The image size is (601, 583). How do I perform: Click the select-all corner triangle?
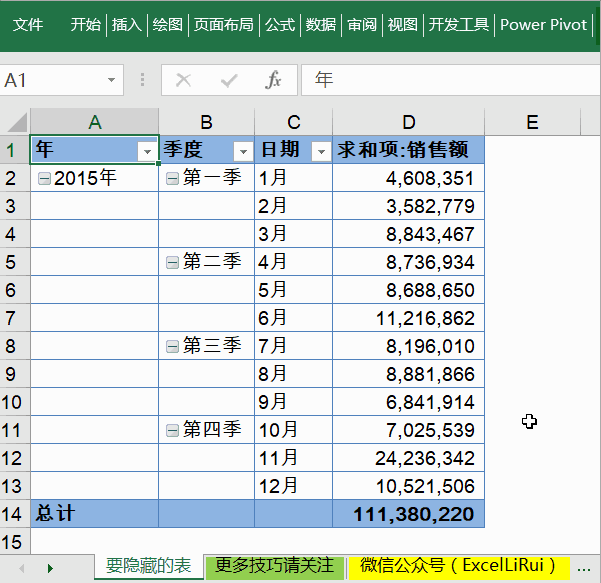tap(17, 123)
